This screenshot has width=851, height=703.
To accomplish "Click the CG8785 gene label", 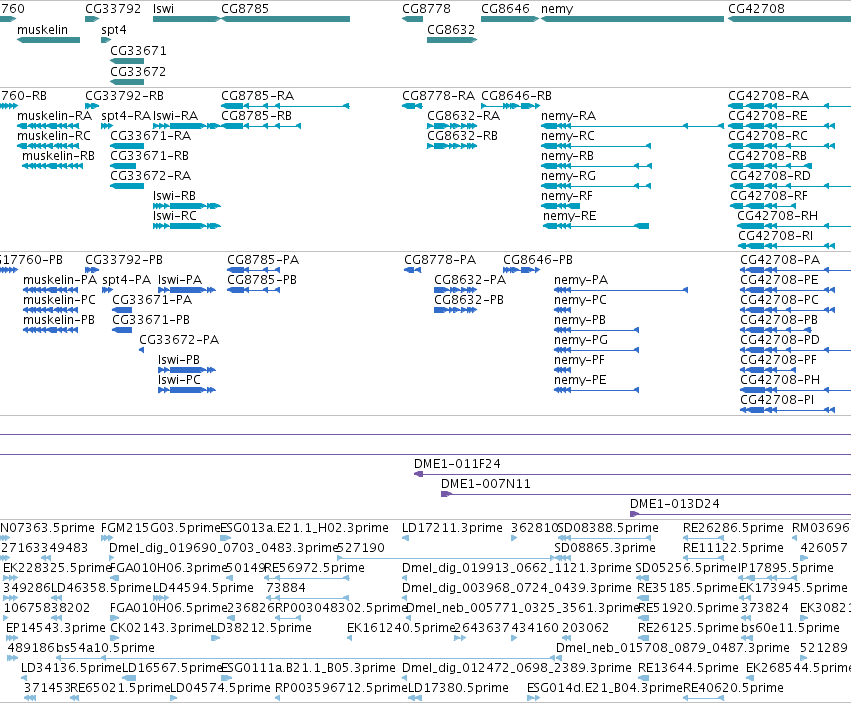I will pyautogui.click(x=245, y=9).
